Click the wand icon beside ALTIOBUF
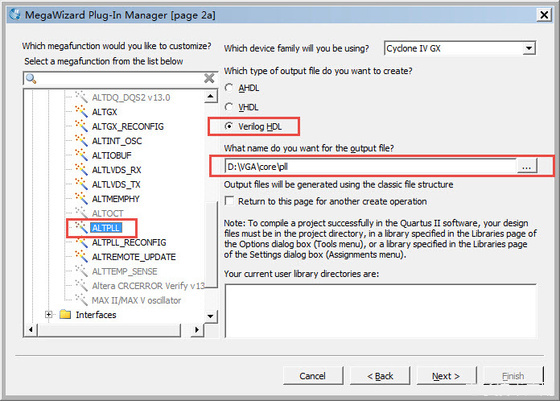 click(x=81, y=155)
